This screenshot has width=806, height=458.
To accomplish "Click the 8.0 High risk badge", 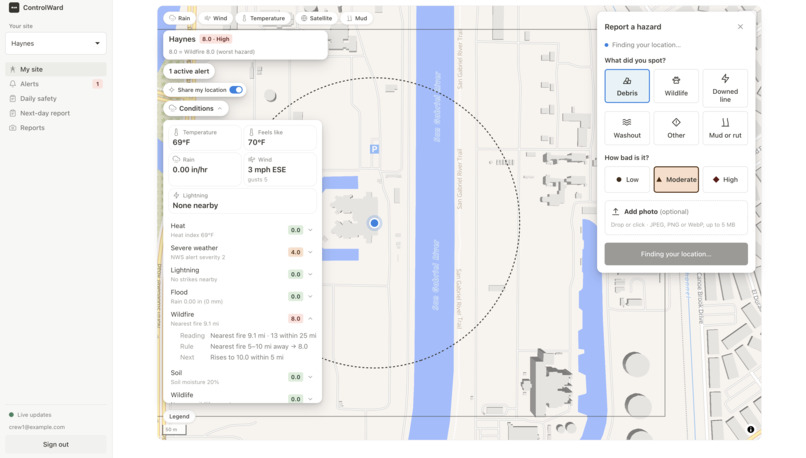I will 215,39.
